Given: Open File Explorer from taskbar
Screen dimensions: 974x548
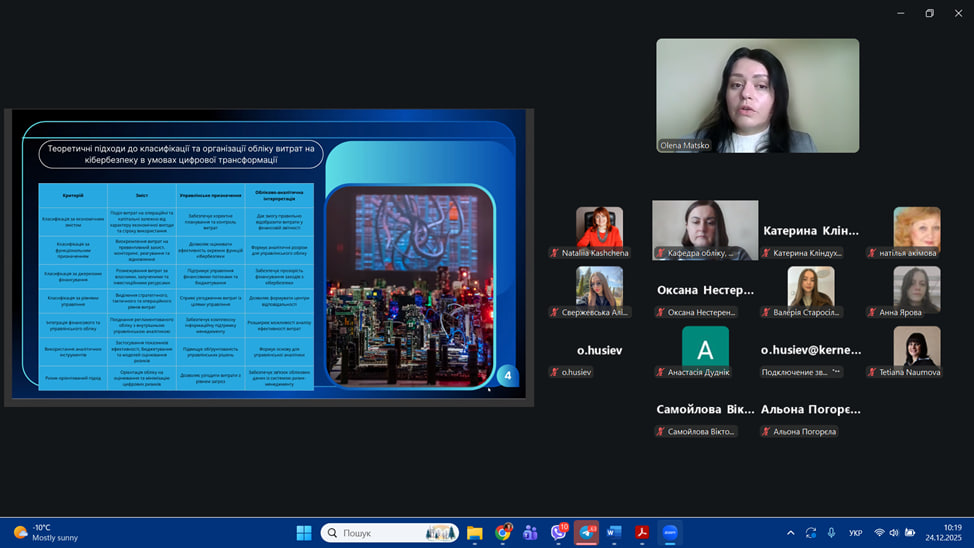Looking at the screenshot, I should pos(474,533).
